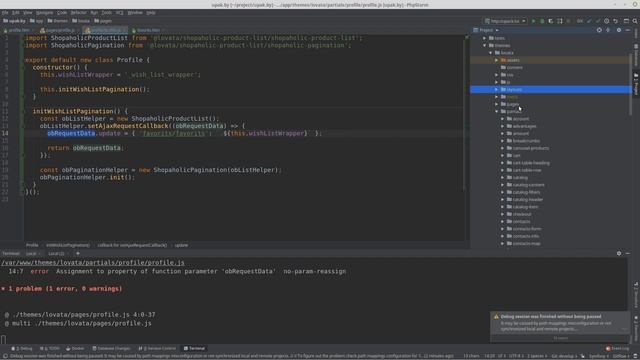Click the run with coverage icon

[551, 21]
